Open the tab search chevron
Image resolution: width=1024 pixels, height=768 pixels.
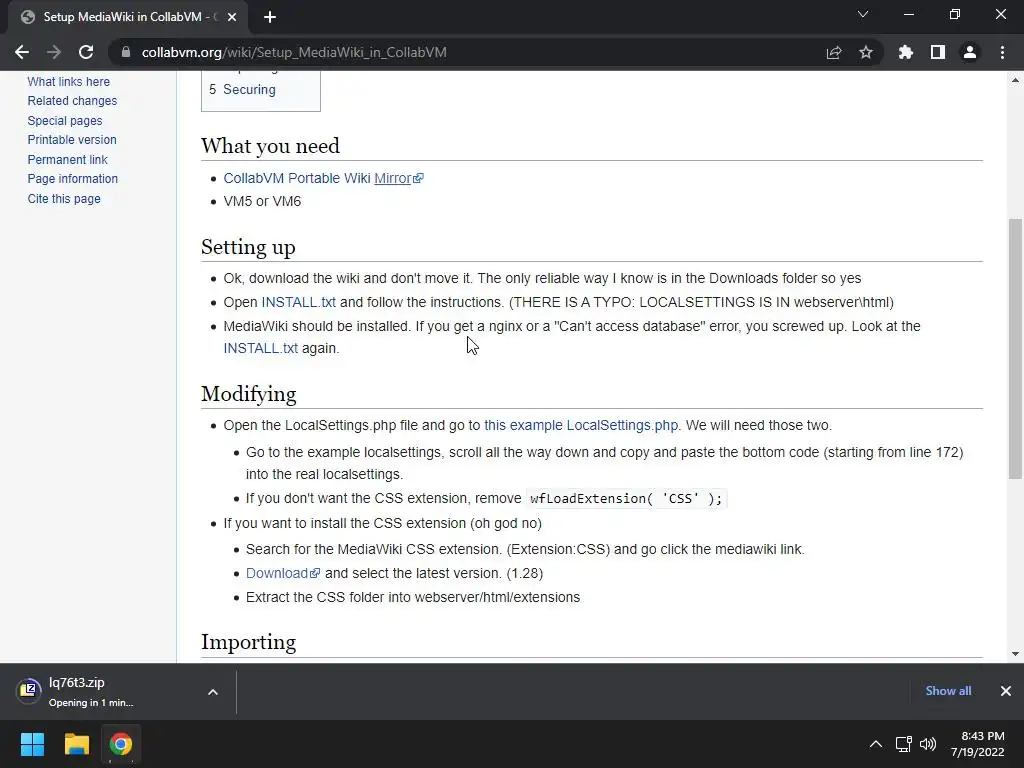coord(863,14)
